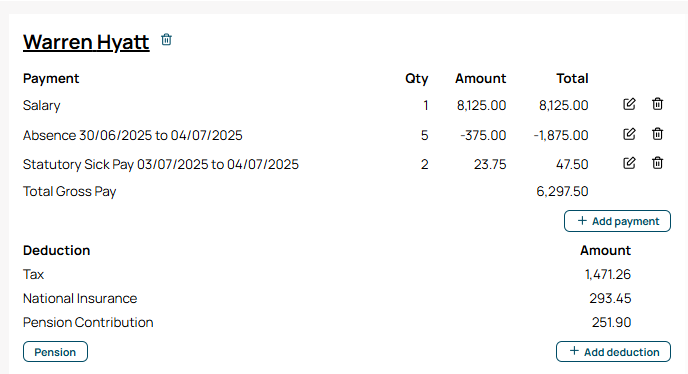Select the Salary row label
The height and width of the screenshot is (374, 688).
(x=42, y=105)
